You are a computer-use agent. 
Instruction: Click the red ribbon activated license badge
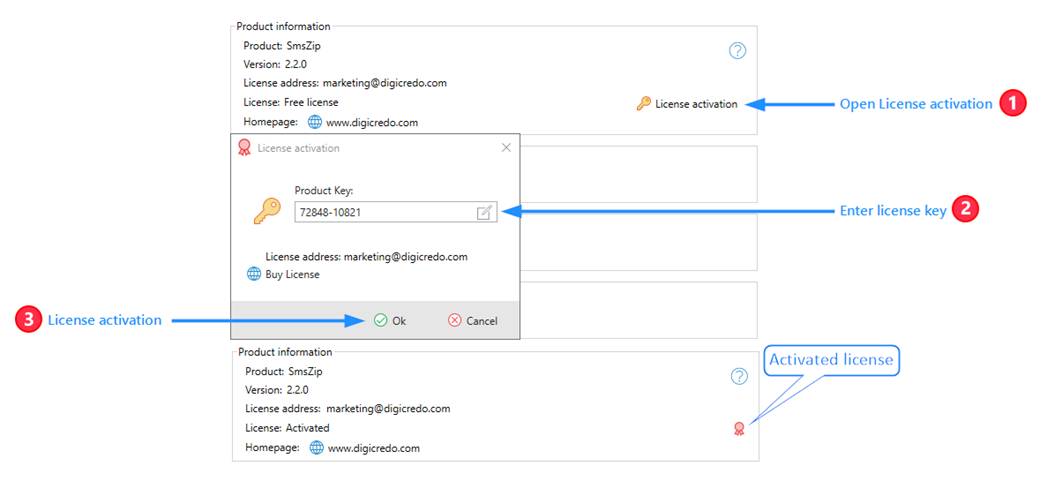pos(739,429)
